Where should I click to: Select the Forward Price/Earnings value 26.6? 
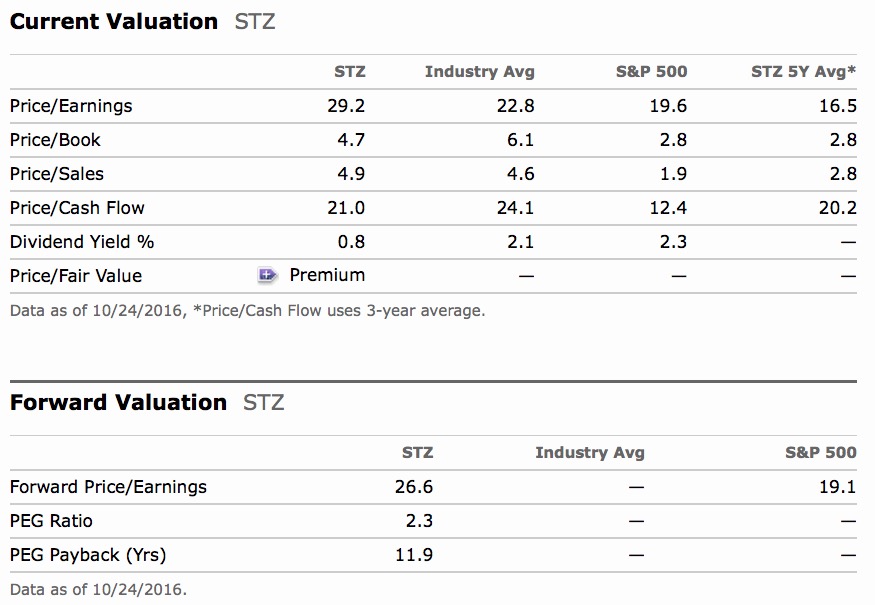(x=414, y=487)
